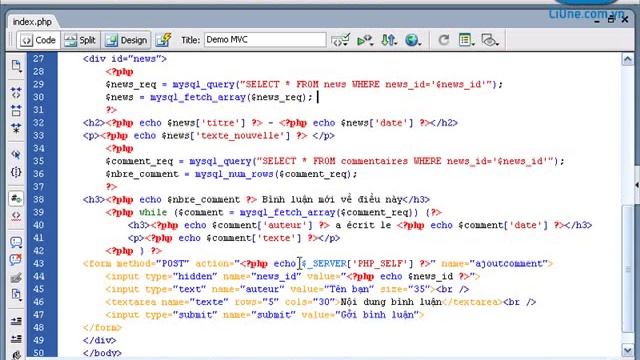Click the Title field containing Demo MVC

265,40
